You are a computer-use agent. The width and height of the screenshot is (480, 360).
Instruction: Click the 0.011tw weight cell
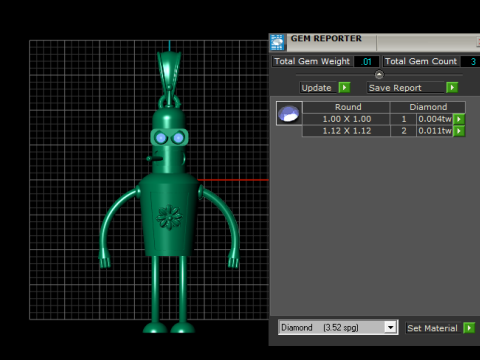coord(435,131)
